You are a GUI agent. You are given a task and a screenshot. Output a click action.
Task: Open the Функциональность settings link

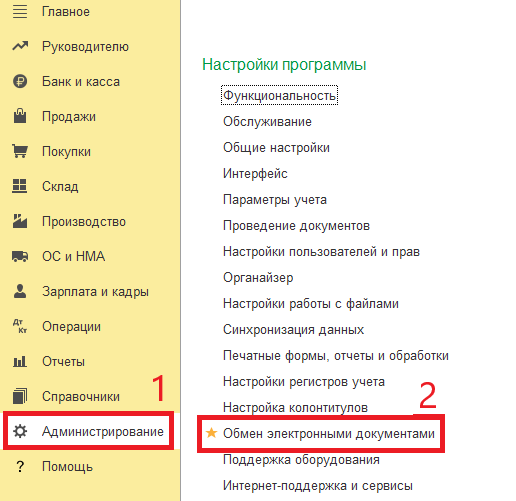pyautogui.click(x=279, y=96)
